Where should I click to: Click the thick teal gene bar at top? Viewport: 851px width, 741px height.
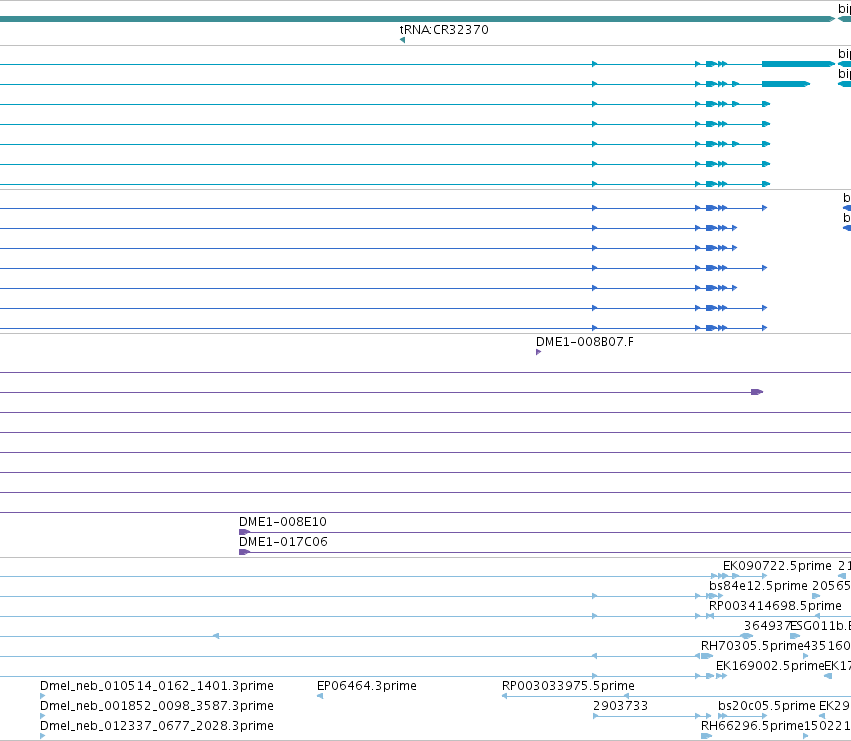click(417, 19)
